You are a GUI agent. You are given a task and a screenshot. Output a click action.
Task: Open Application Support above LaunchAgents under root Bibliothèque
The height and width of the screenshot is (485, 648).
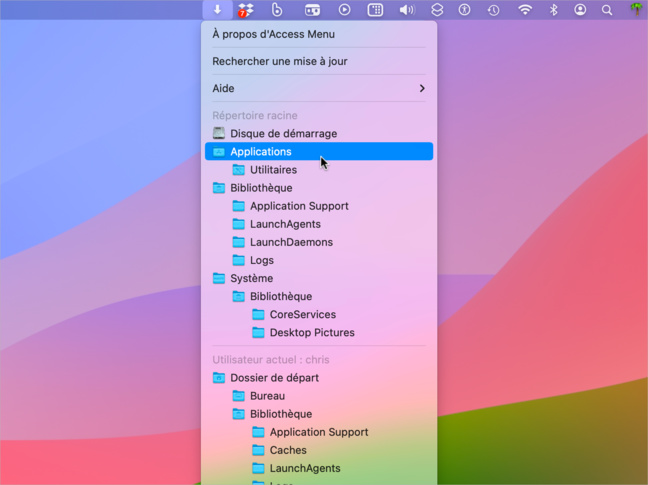tap(319, 206)
